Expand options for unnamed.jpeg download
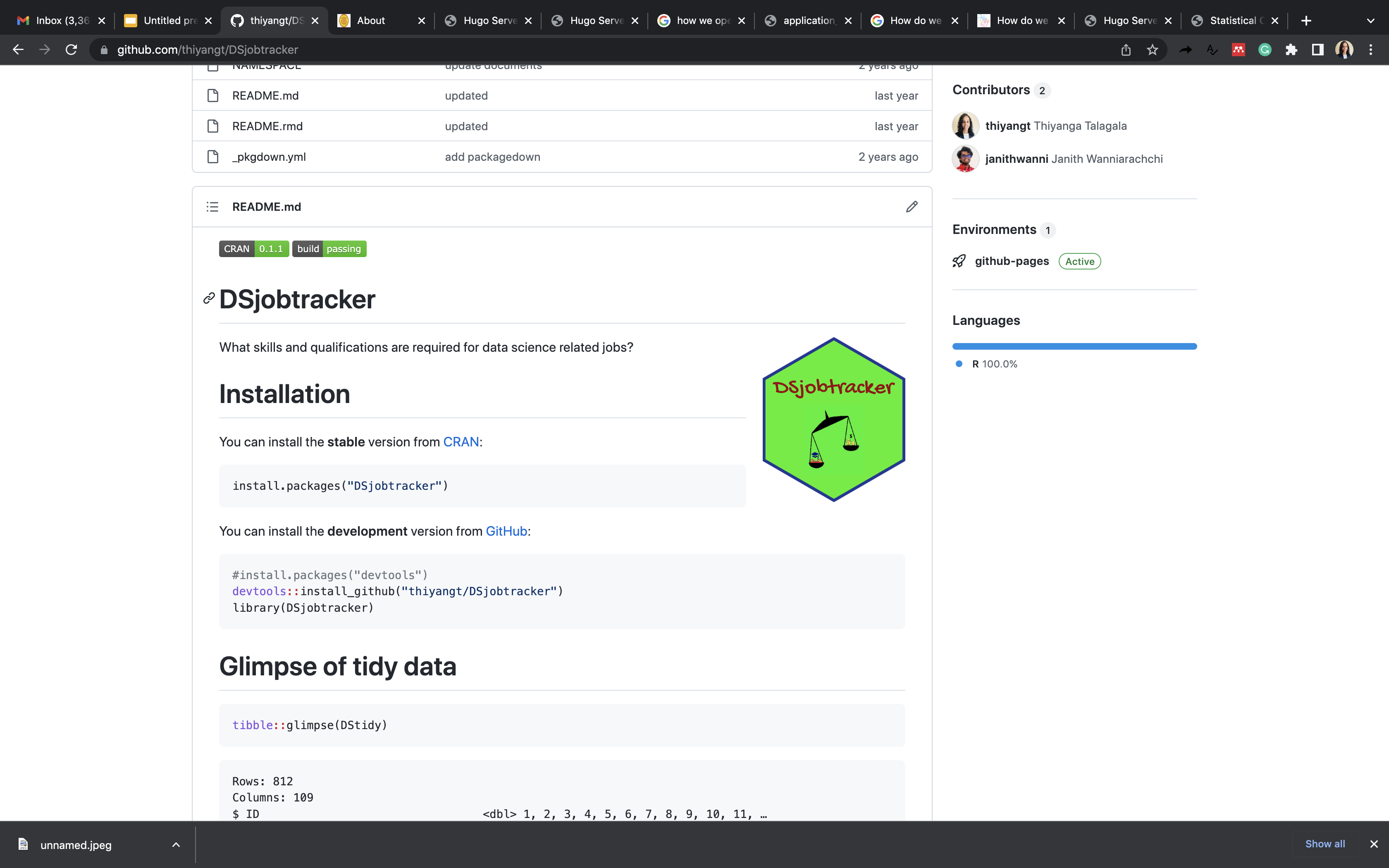The image size is (1389, 868). coord(176,844)
